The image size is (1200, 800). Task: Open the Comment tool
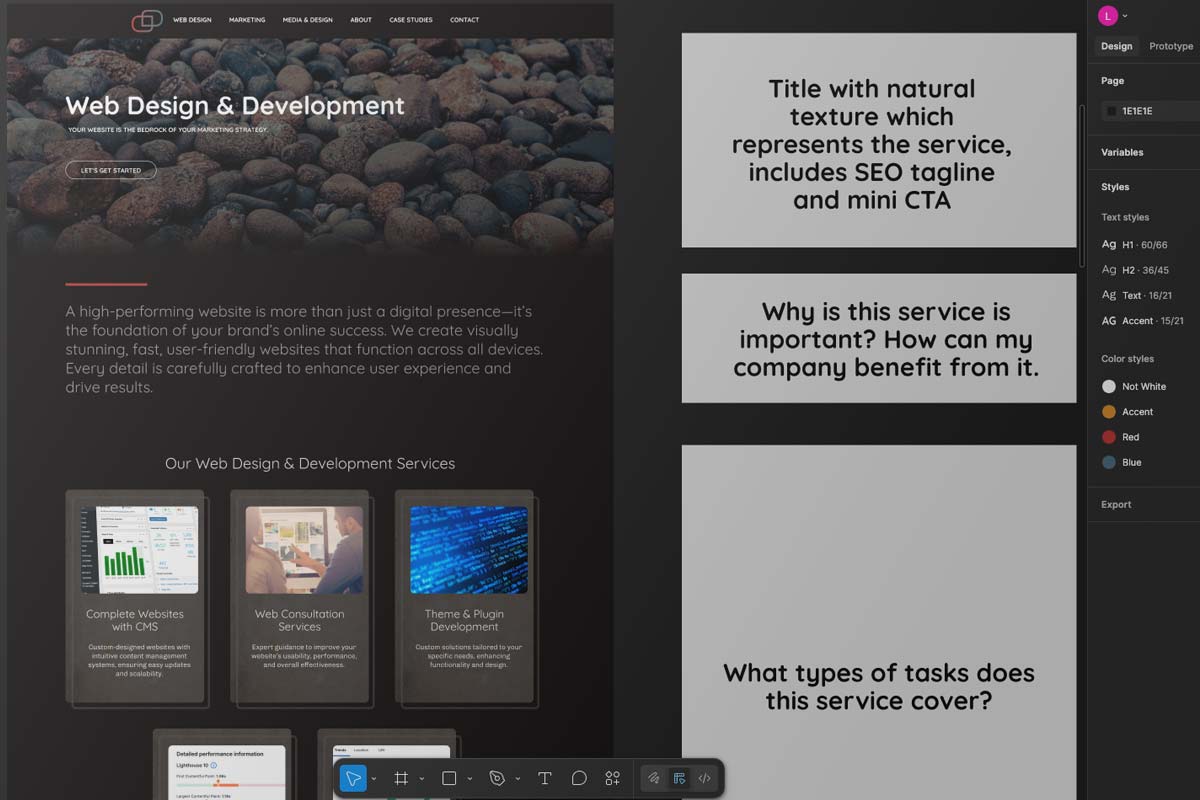click(580, 778)
